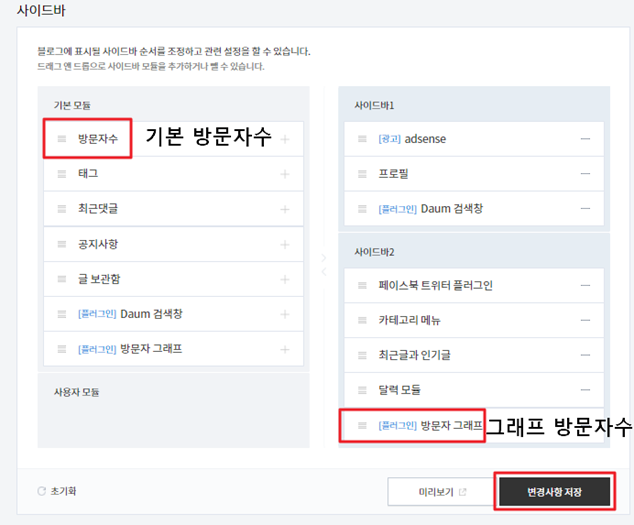Select 사이드바2 방문자 그래프 plugin label

[431, 426]
